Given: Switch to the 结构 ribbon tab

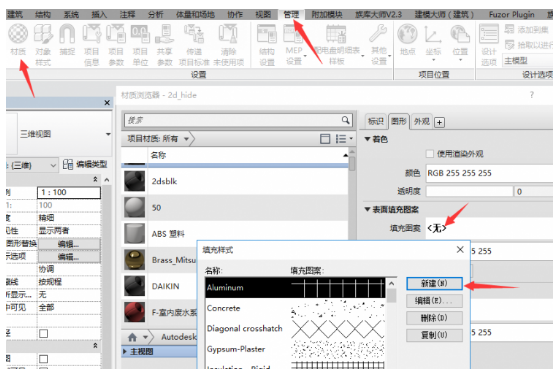Looking at the screenshot, I should [x=43, y=15].
